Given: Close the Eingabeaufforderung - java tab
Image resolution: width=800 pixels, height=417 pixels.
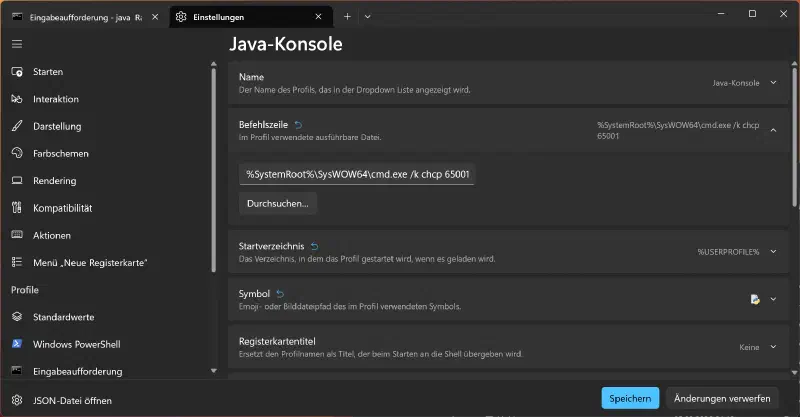Looking at the screenshot, I should point(155,17).
